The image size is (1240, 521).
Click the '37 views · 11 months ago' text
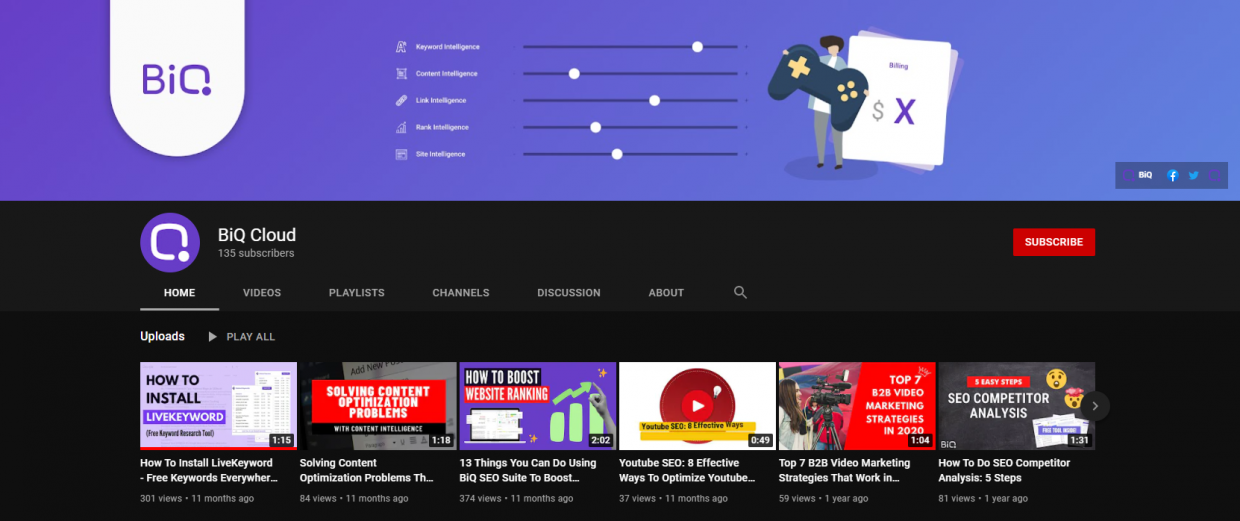pos(673,499)
